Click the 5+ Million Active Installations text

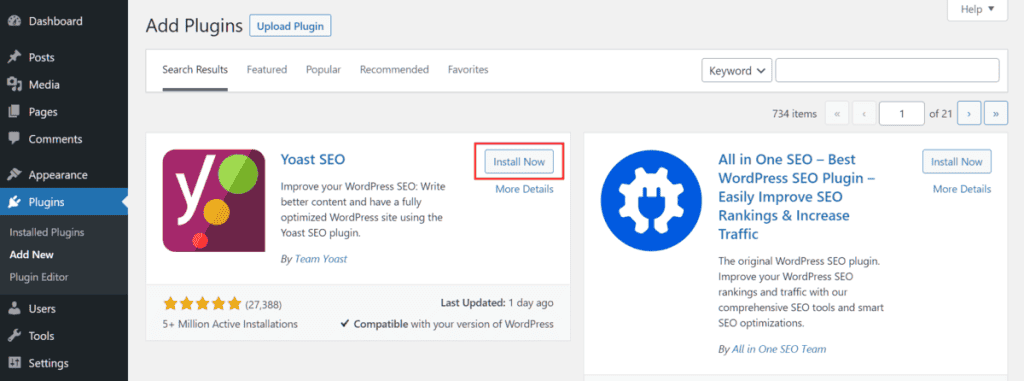[230, 323]
